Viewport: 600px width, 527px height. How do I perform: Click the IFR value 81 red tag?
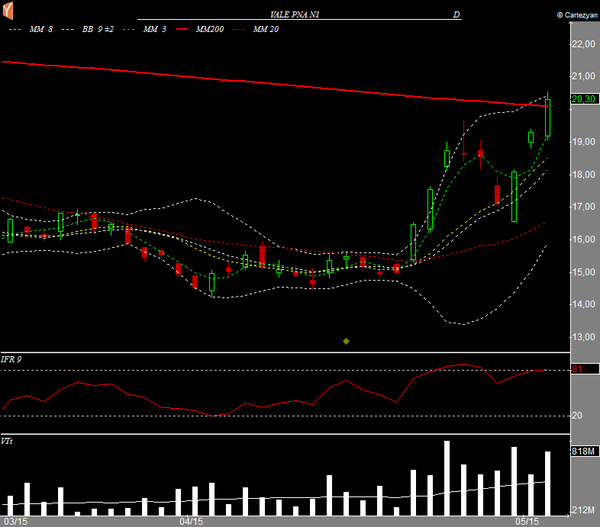[x=578, y=370]
